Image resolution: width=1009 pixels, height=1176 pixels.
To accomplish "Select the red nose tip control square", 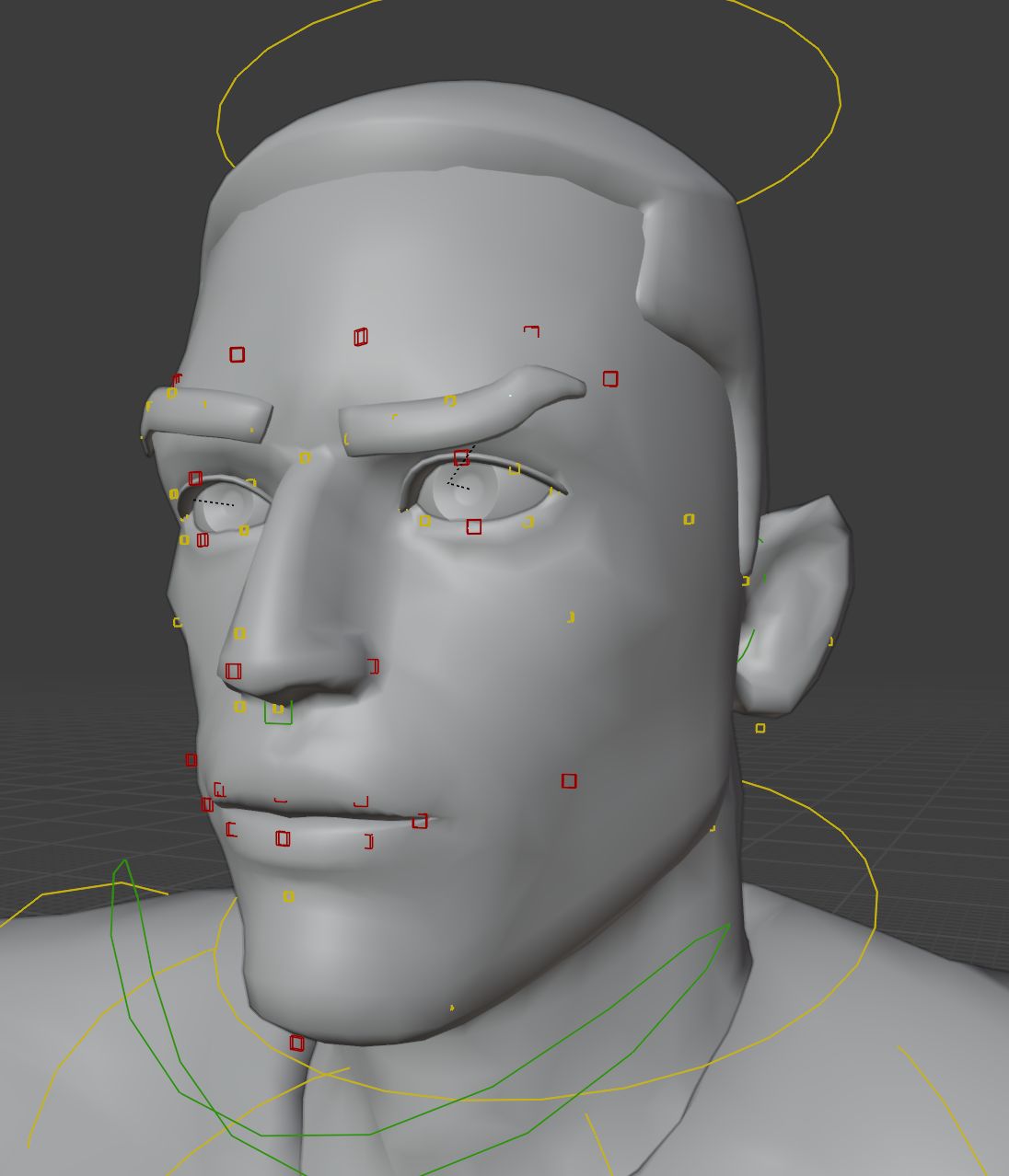I will pos(233,671).
